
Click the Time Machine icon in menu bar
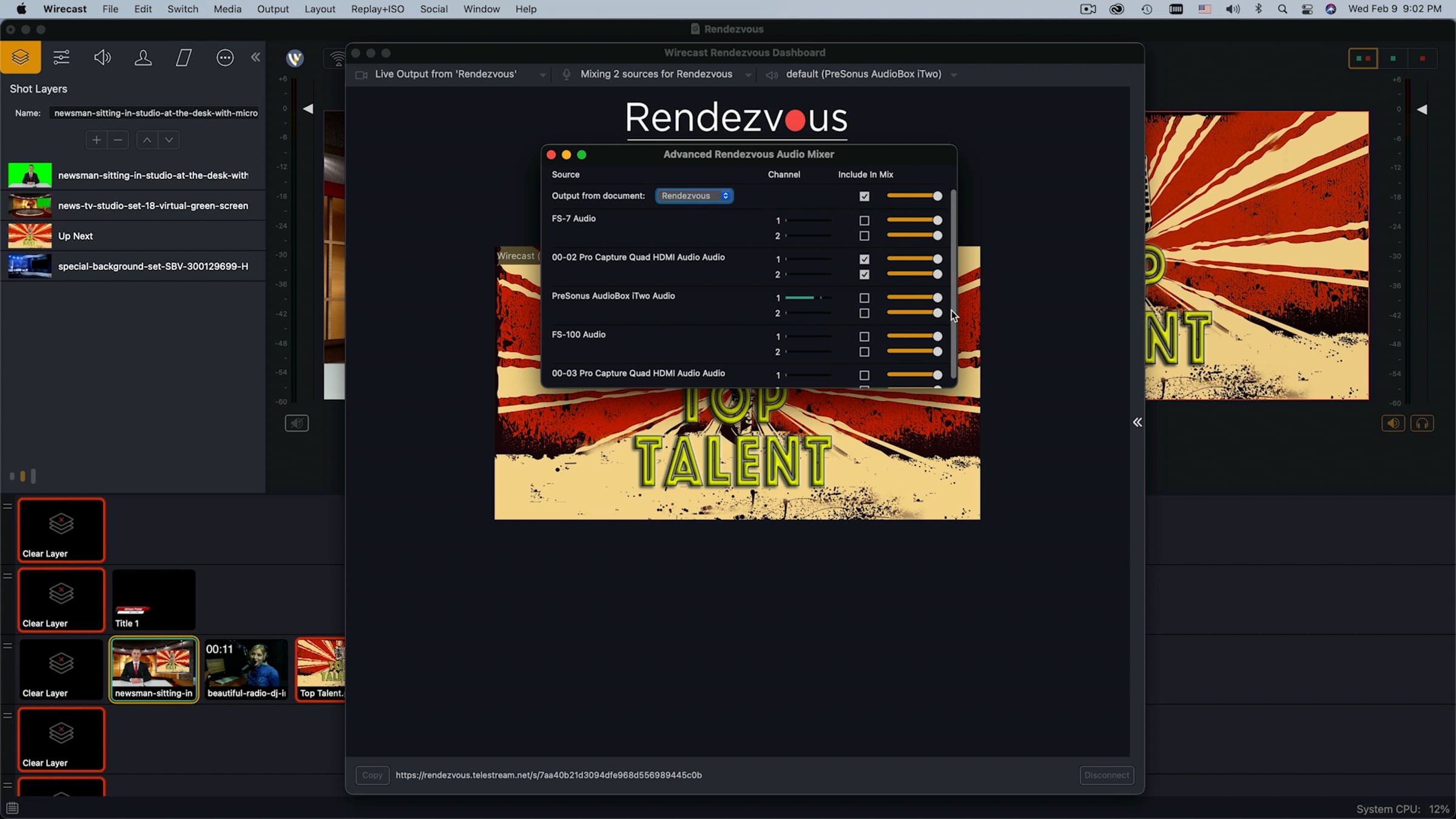(x=1147, y=9)
